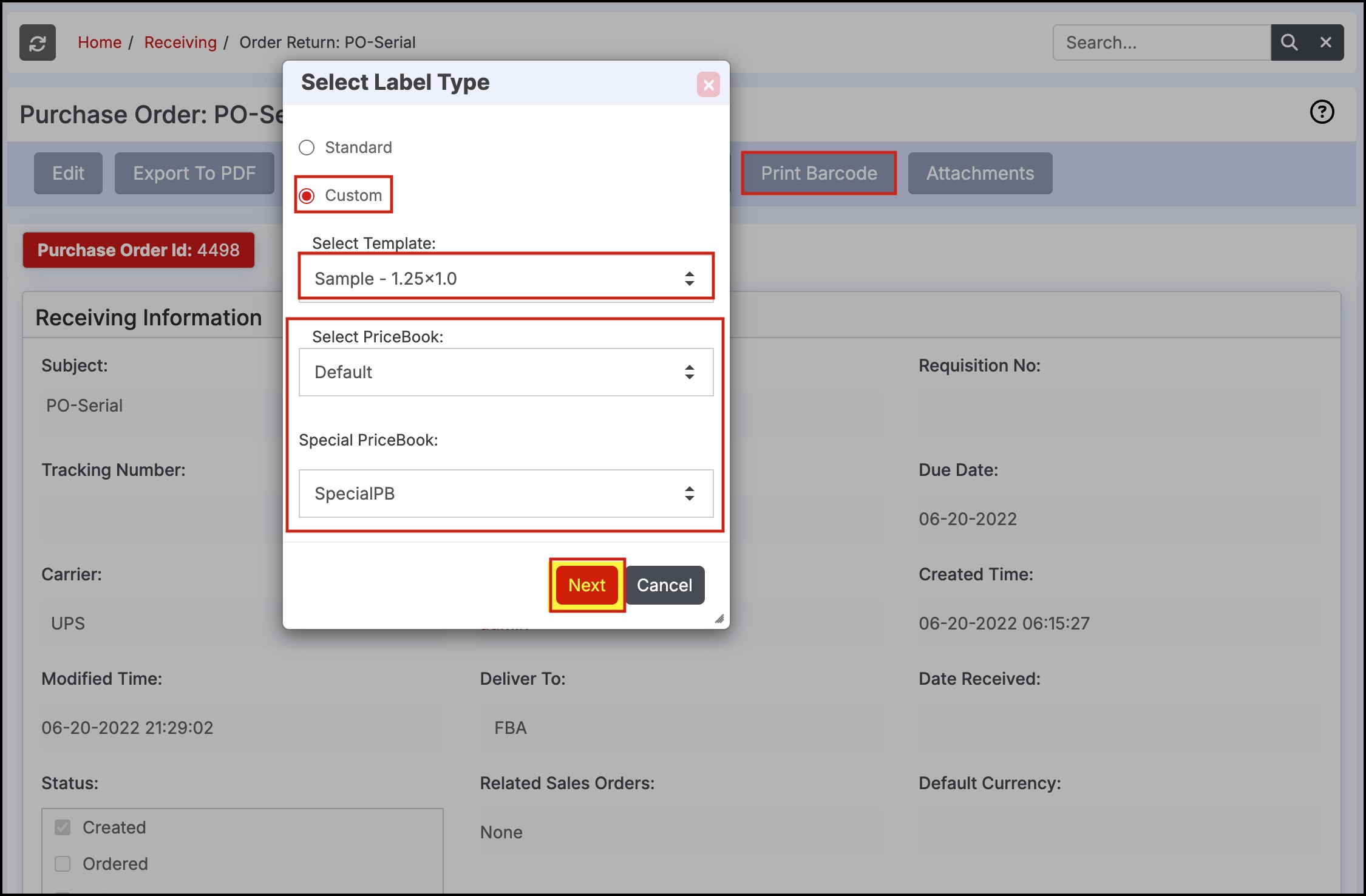This screenshot has width=1366, height=896.
Task: Navigate to Receiving breadcrumb link
Action: coord(180,42)
